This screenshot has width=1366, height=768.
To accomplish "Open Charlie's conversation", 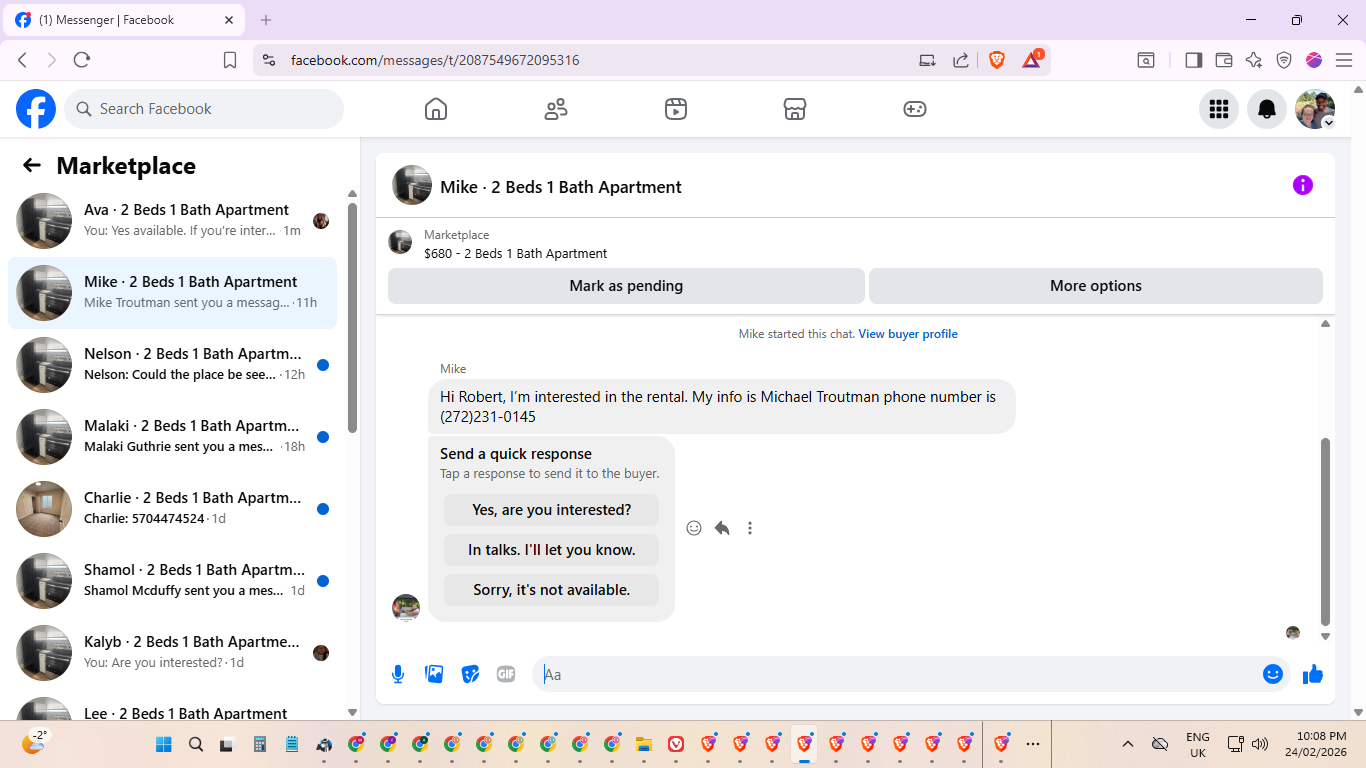I will [172, 509].
